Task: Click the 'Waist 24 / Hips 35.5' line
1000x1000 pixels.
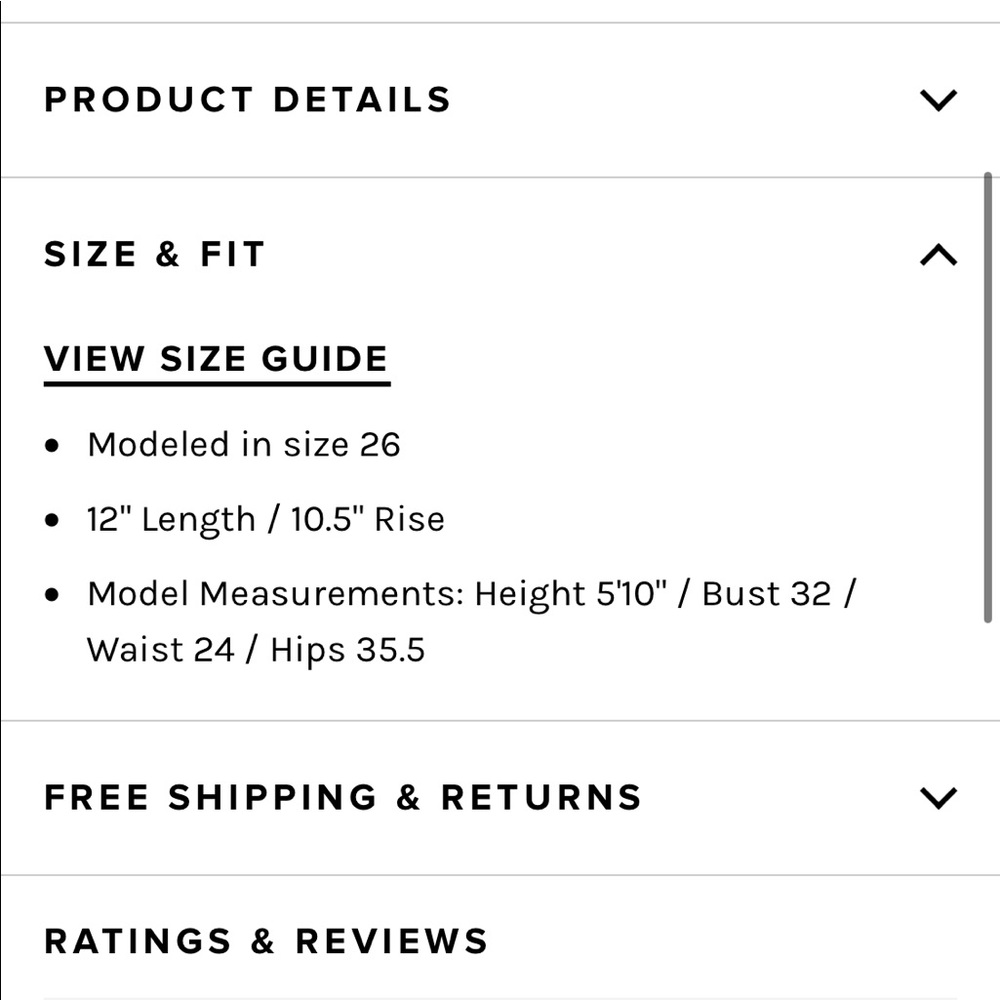Action: tap(256, 650)
